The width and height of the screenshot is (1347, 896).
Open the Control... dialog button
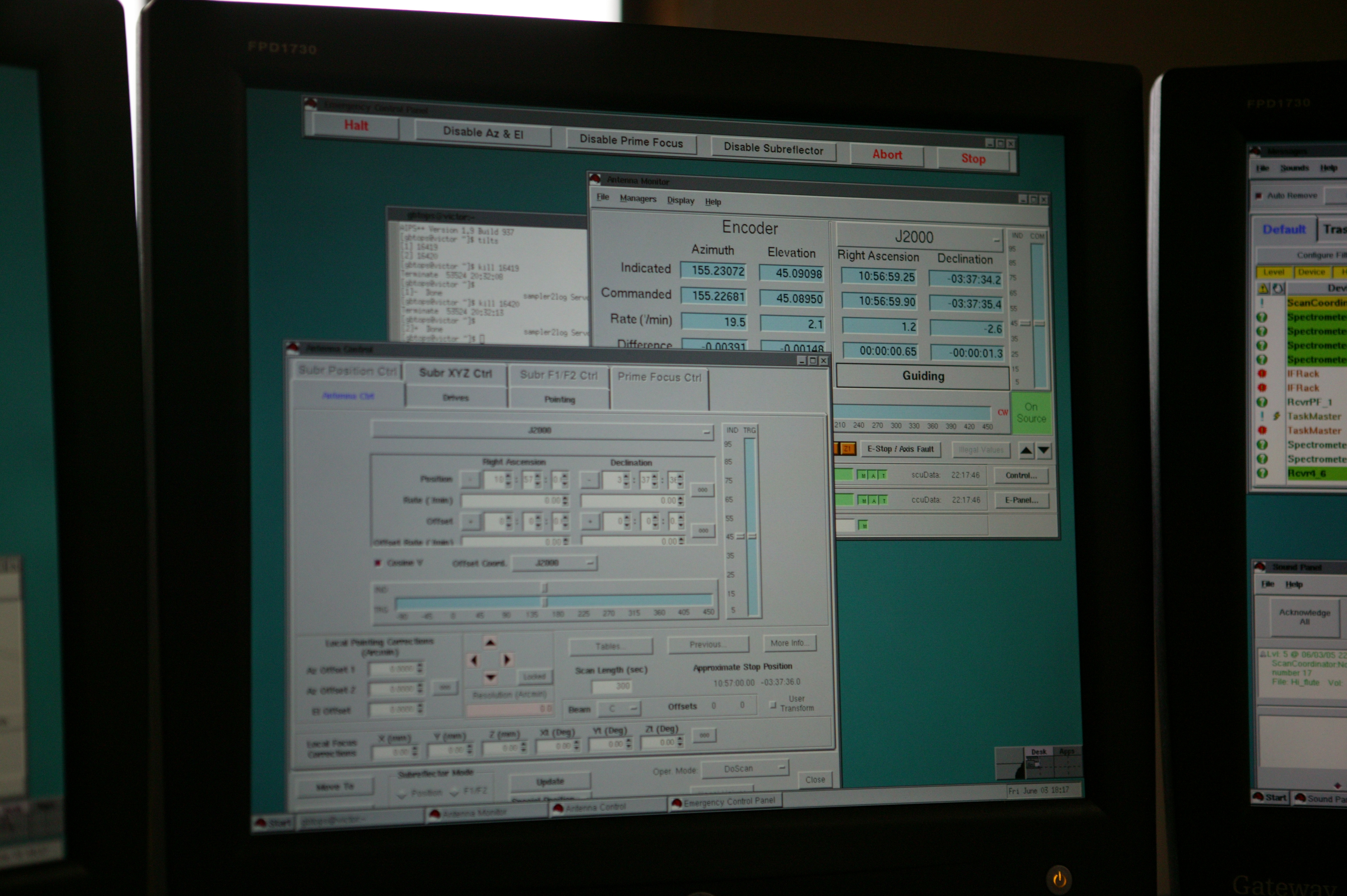[x=1021, y=476]
